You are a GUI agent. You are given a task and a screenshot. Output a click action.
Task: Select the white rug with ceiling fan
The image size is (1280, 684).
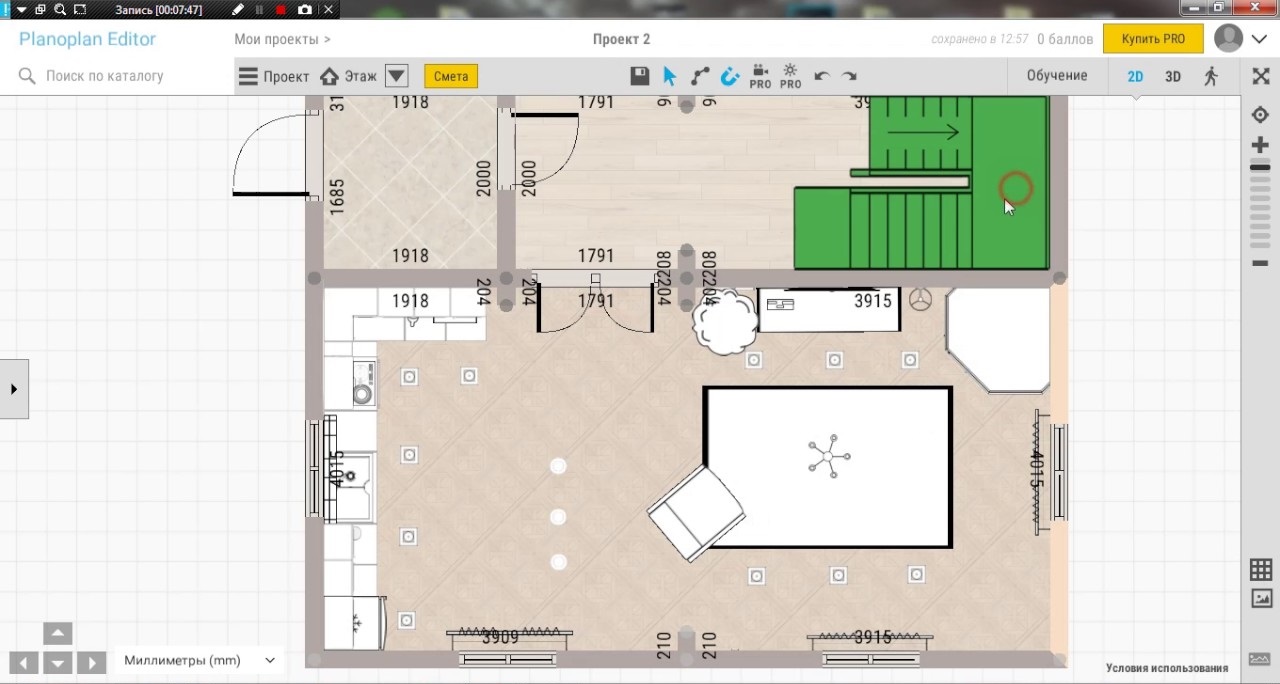point(828,467)
